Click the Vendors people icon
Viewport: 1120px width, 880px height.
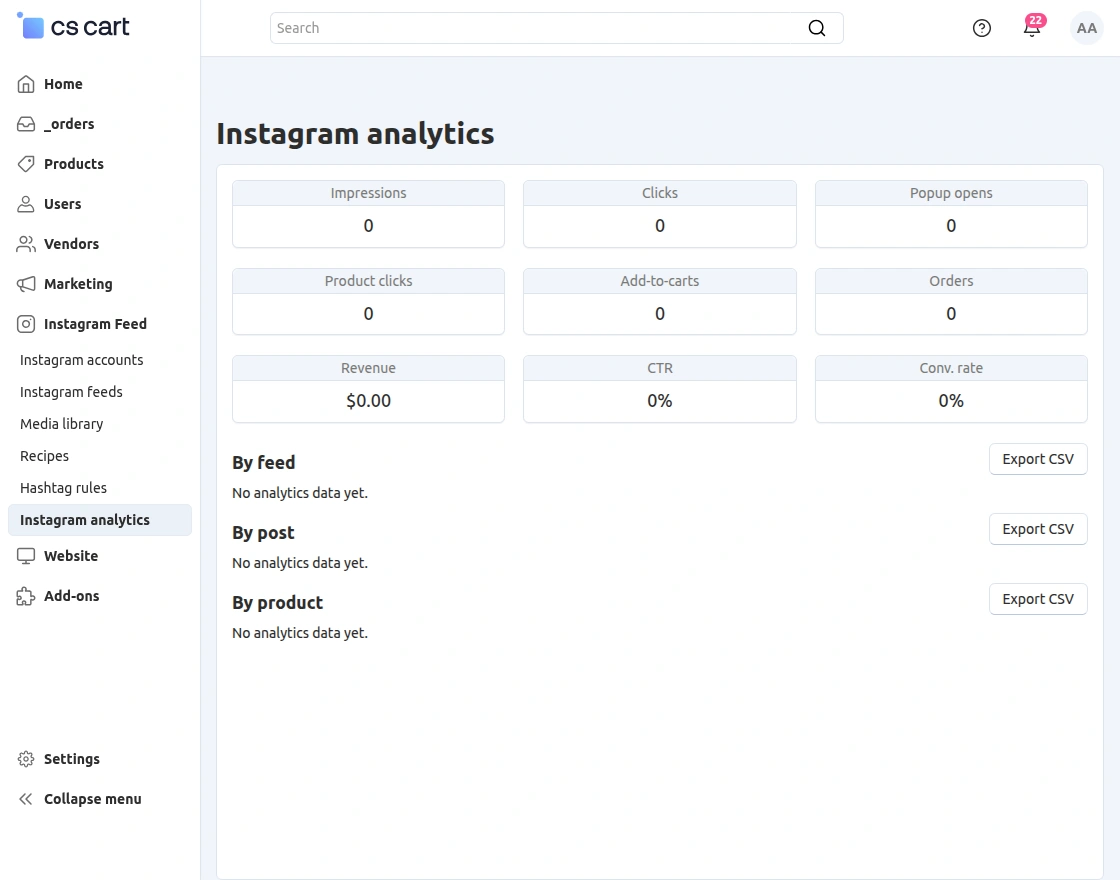tap(26, 244)
